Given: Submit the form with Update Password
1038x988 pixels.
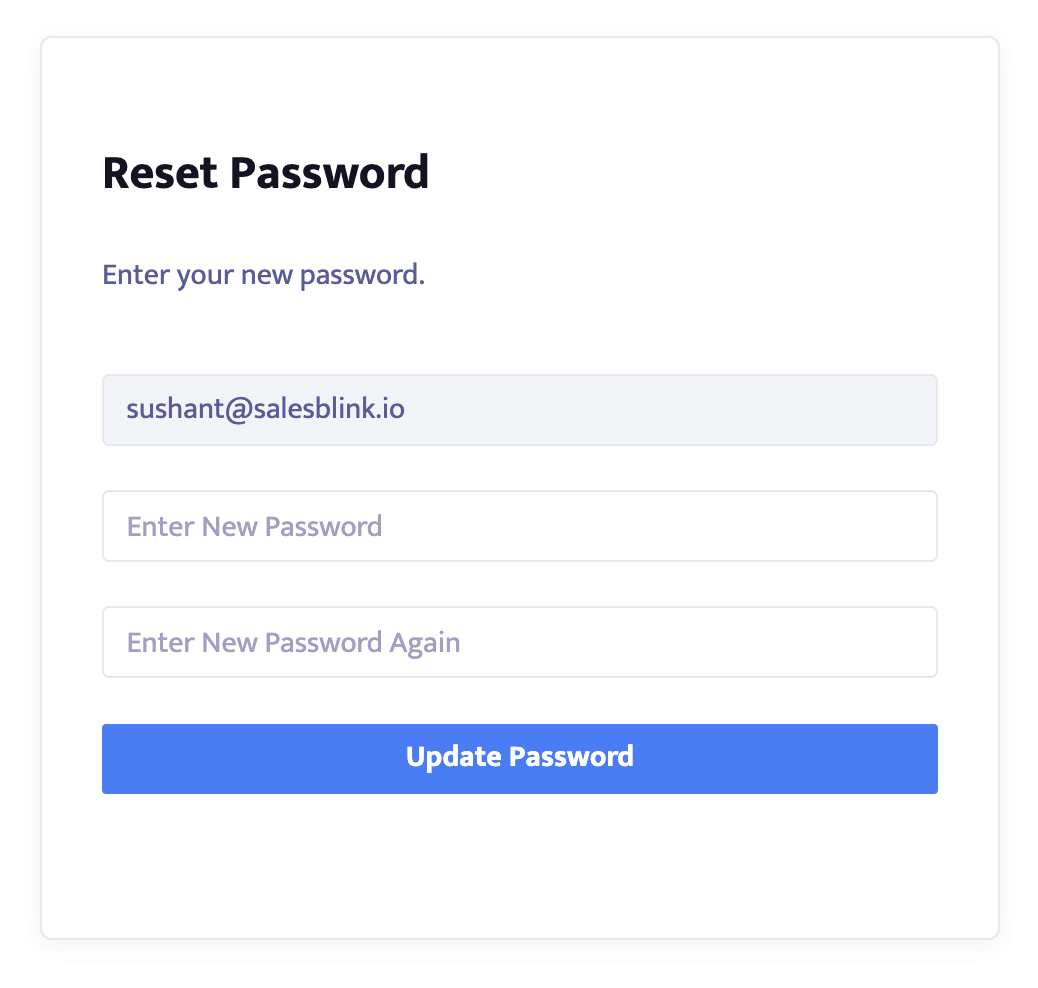Looking at the screenshot, I should pyautogui.click(x=520, y=758).
